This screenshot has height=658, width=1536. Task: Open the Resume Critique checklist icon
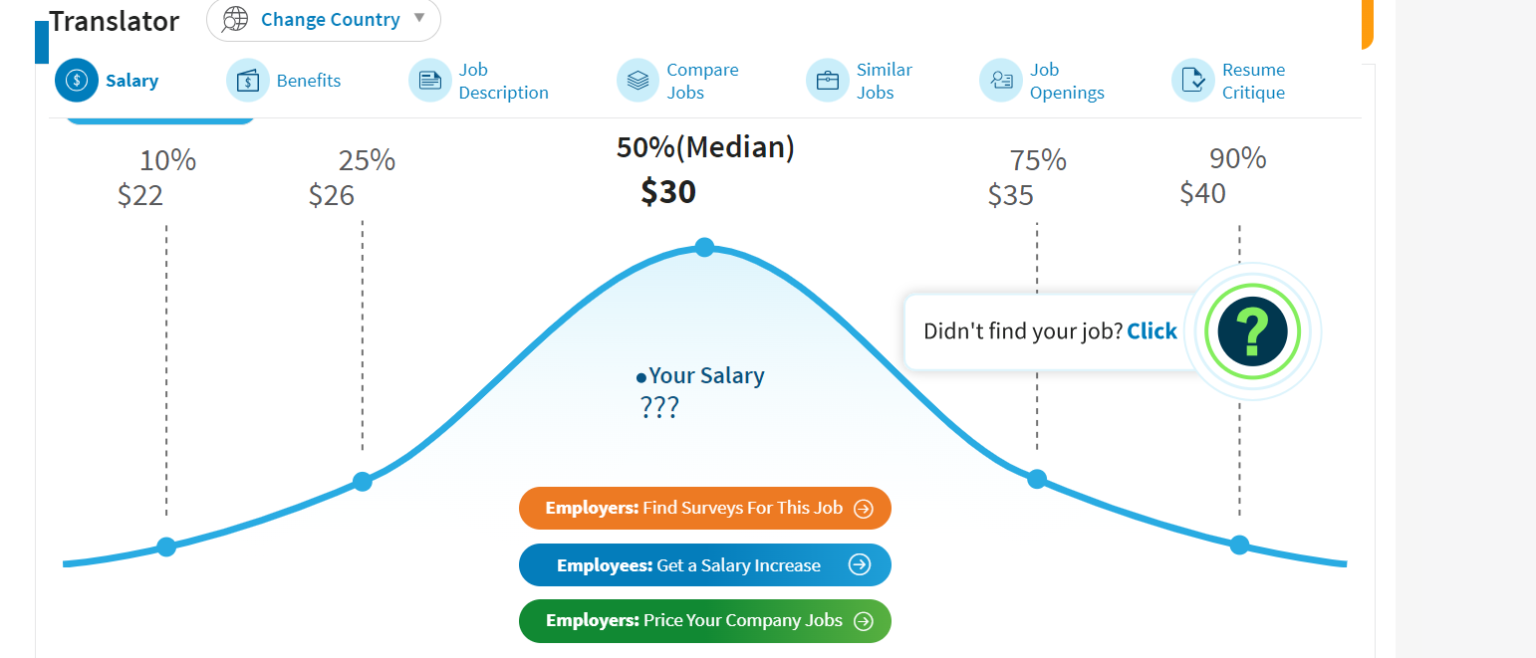1192,80
